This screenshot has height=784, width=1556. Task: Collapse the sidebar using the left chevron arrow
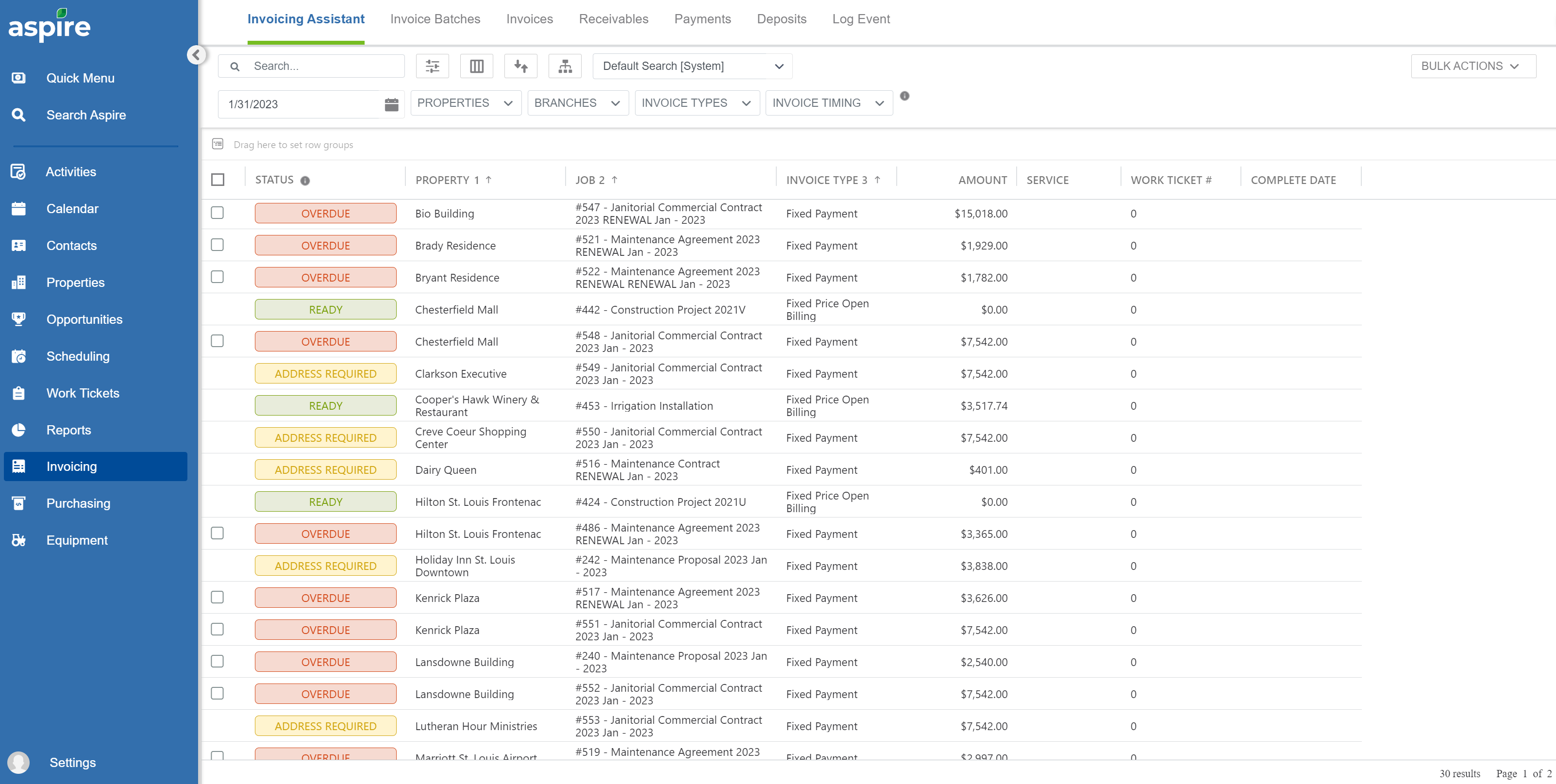(196, 54)
